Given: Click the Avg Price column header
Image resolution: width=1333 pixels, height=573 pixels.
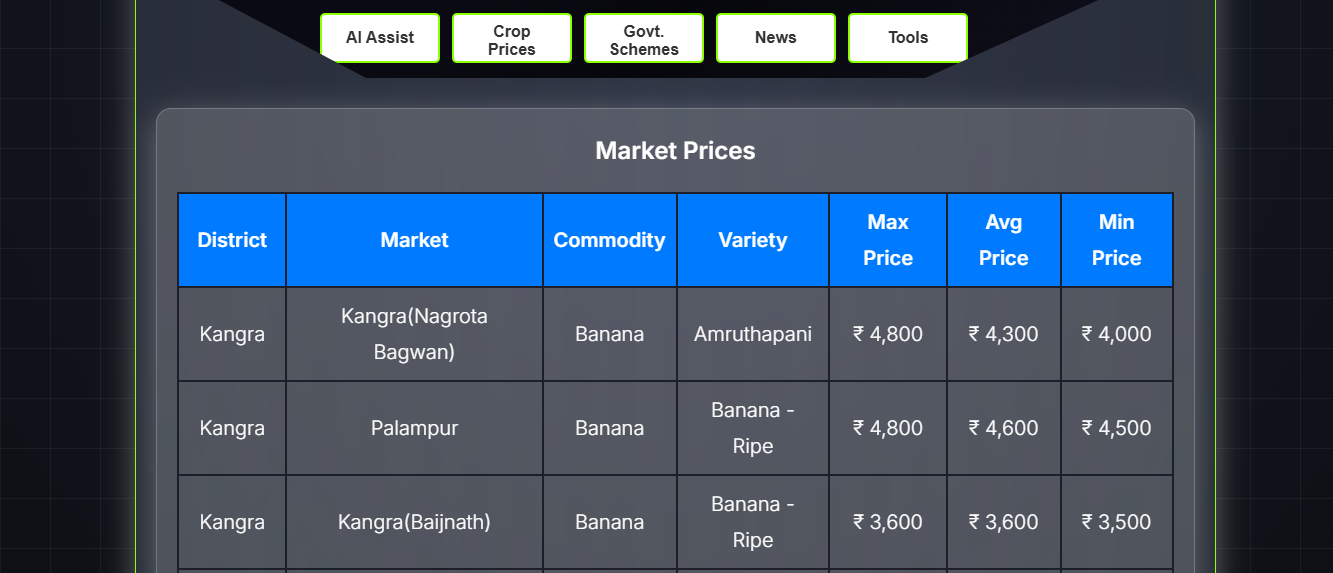Looking at the screenshot, I should coord(1004,240).
